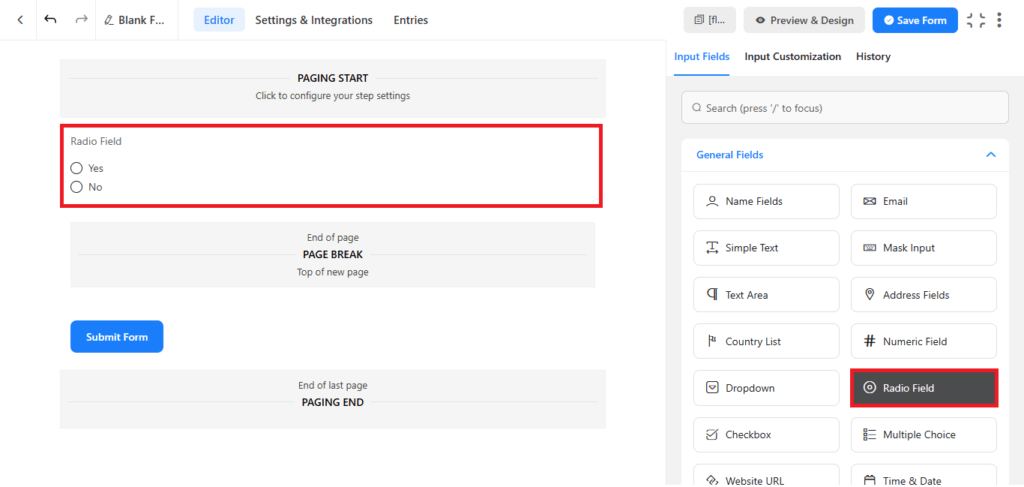Open the History tab
This screenshot has height=487, width=1024.
pos(873,57)
